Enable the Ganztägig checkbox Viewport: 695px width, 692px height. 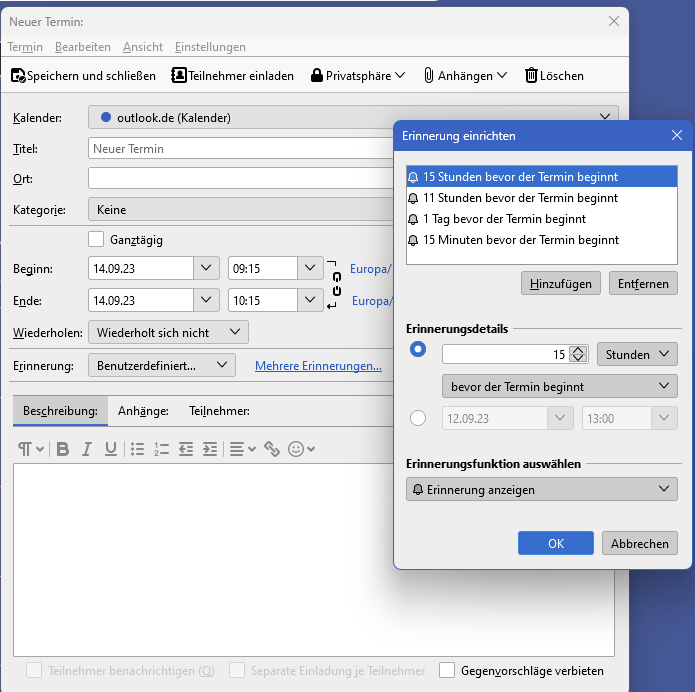[x=96, y=239]
